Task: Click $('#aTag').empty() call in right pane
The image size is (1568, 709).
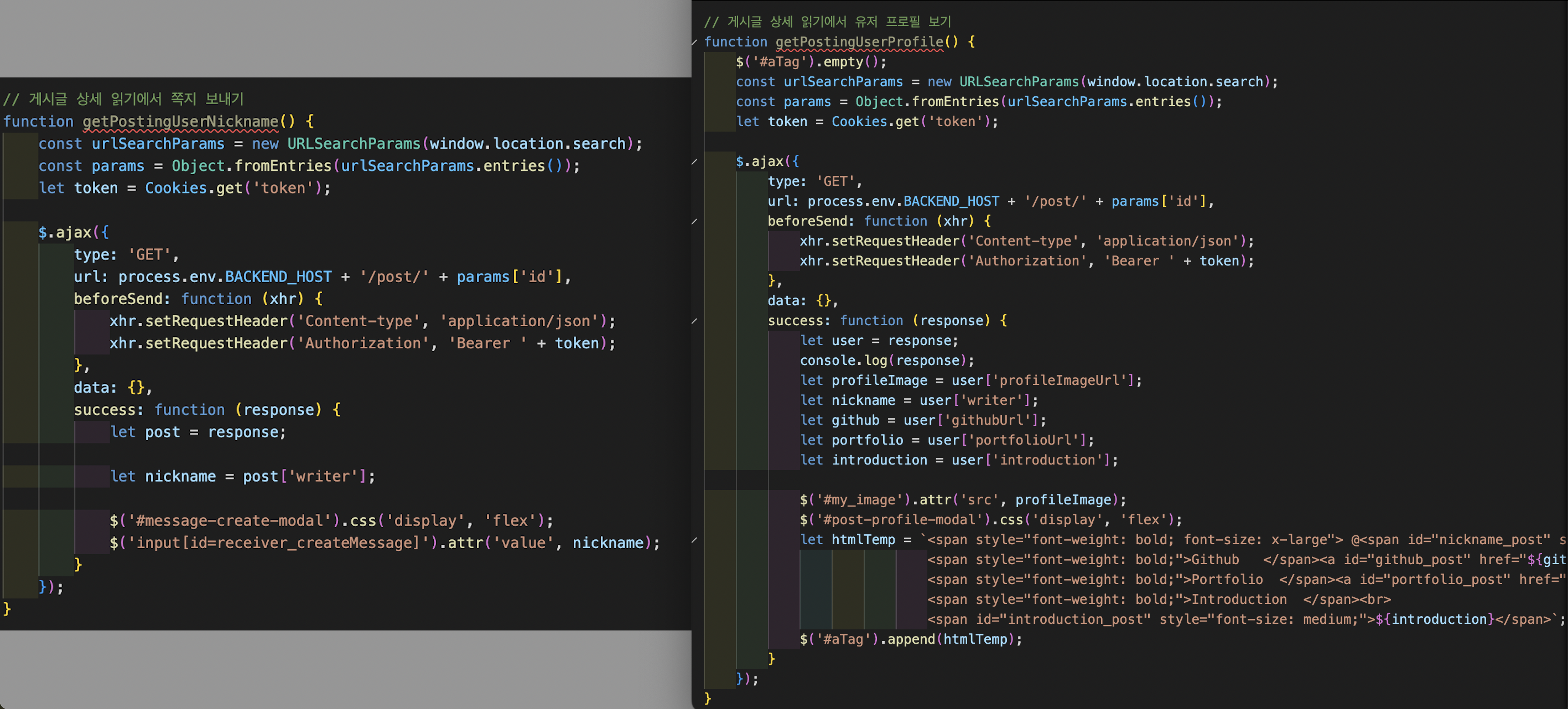Action: (x=810, y=61)
